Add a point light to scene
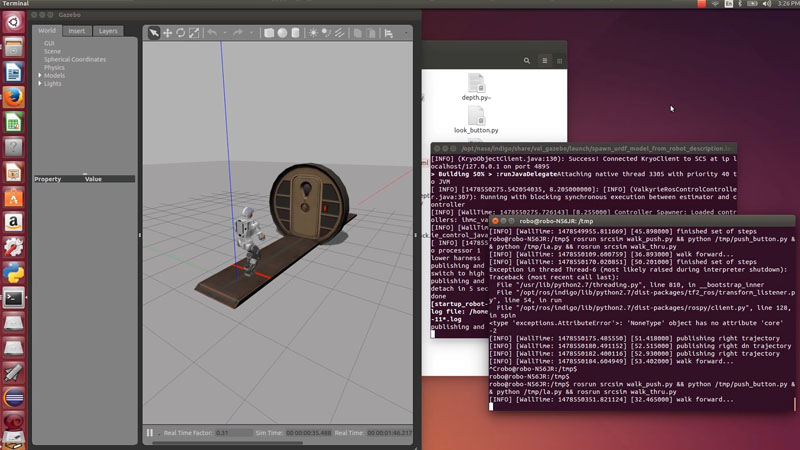 [314, 33]
